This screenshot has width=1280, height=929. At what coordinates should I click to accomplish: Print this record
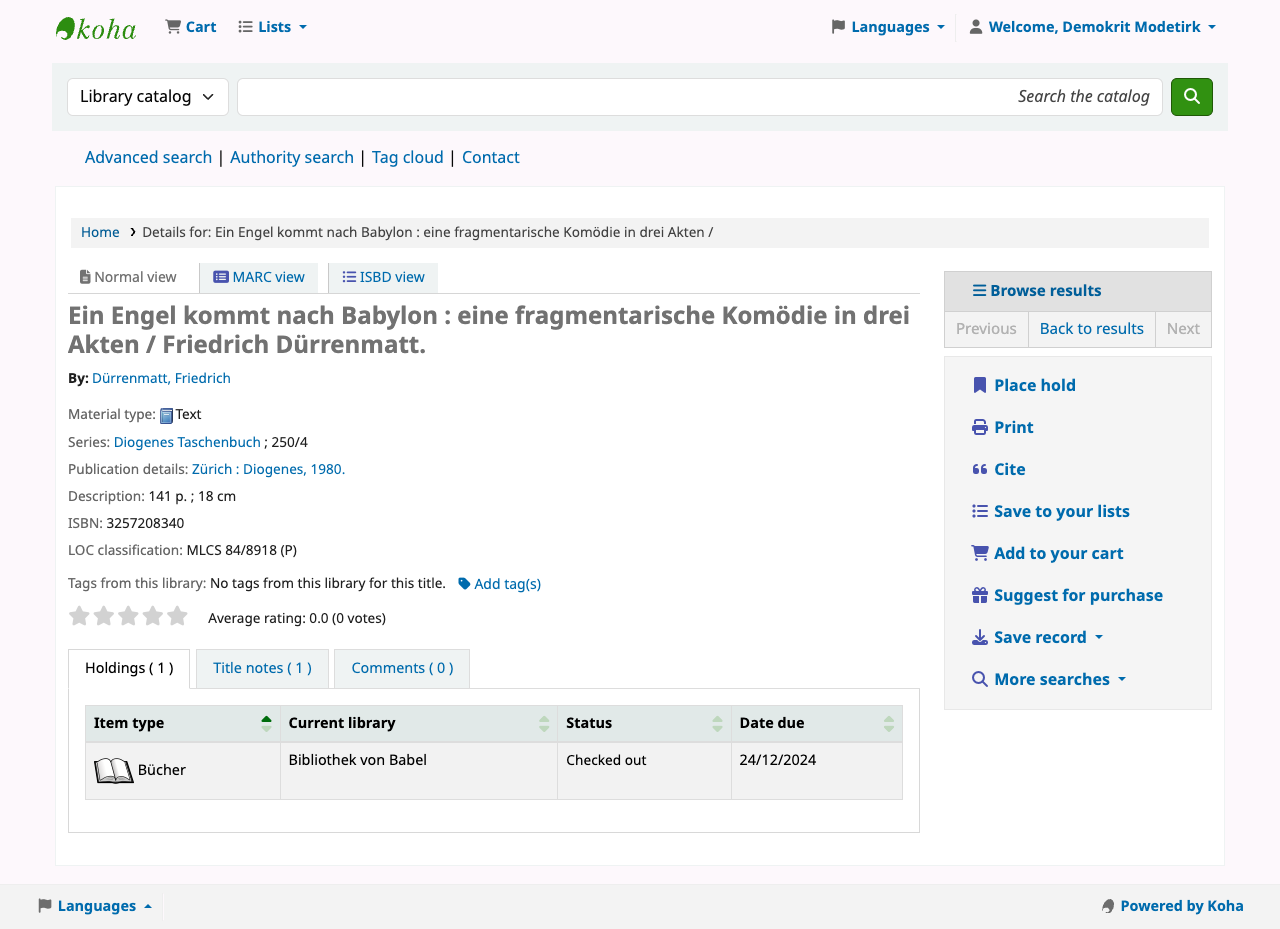[x=1003, y=428]
